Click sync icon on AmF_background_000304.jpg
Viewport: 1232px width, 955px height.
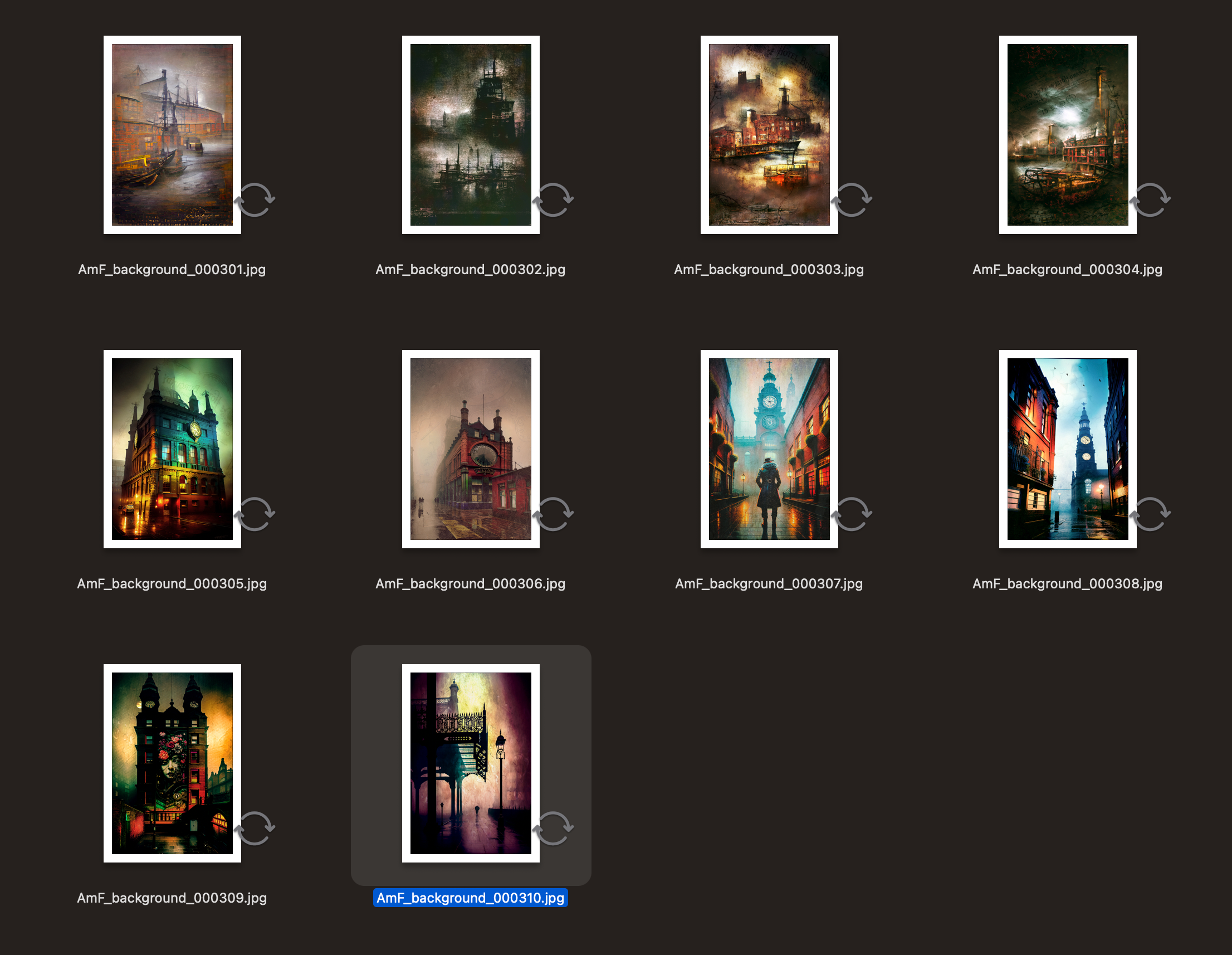(1150, 200)
